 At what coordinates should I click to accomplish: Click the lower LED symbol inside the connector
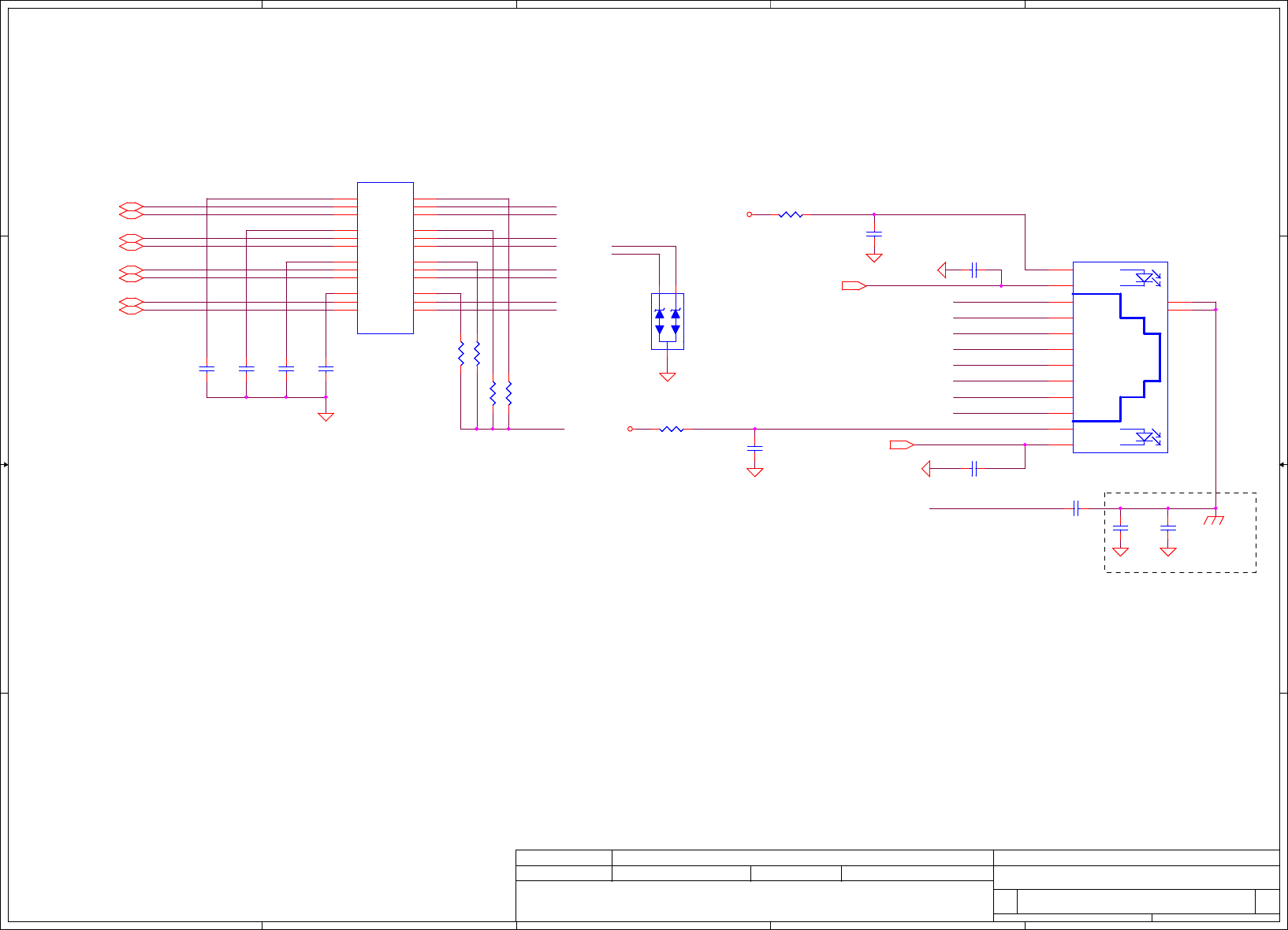1148,437
